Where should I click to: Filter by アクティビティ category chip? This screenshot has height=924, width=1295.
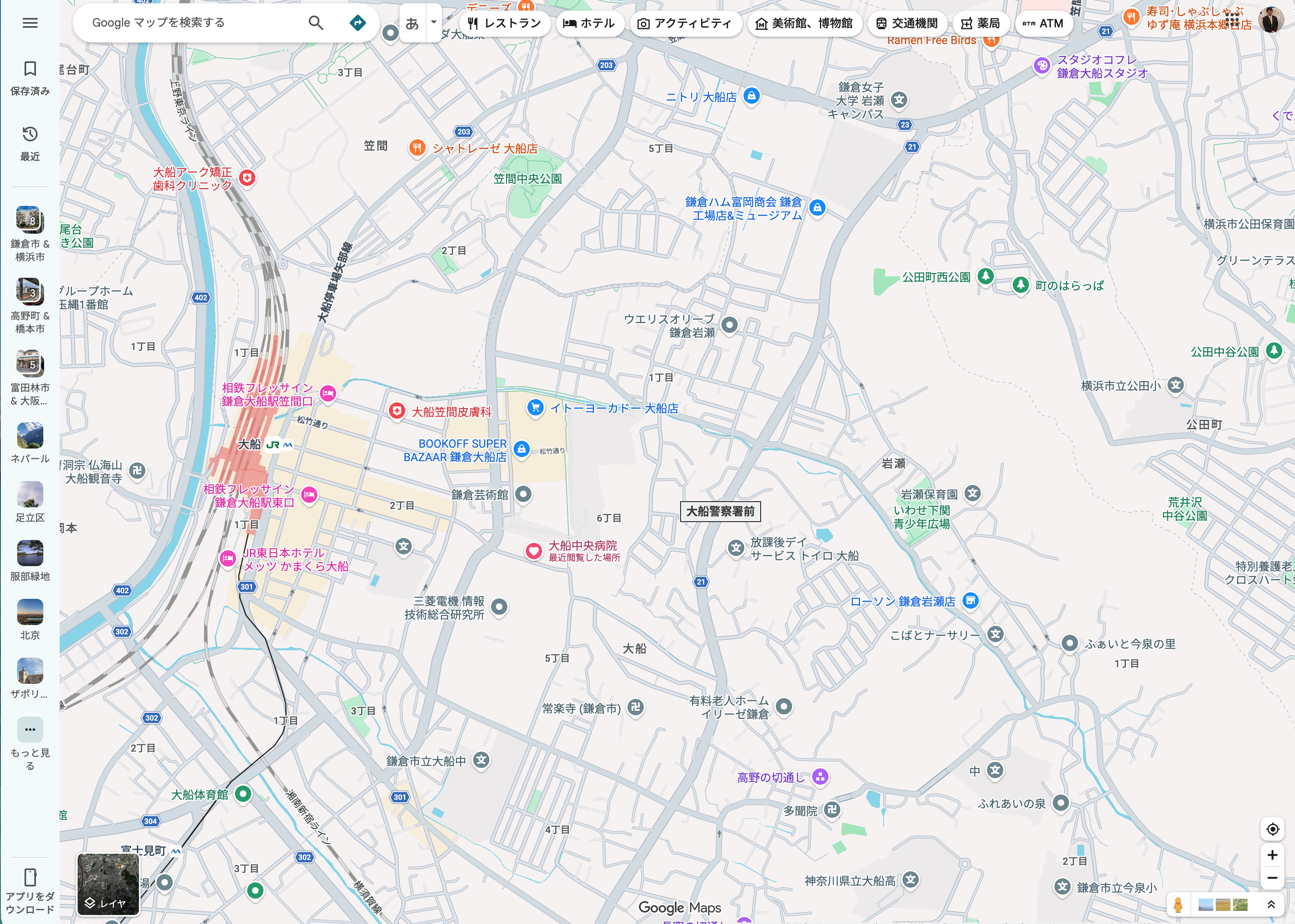pos(685,23)
